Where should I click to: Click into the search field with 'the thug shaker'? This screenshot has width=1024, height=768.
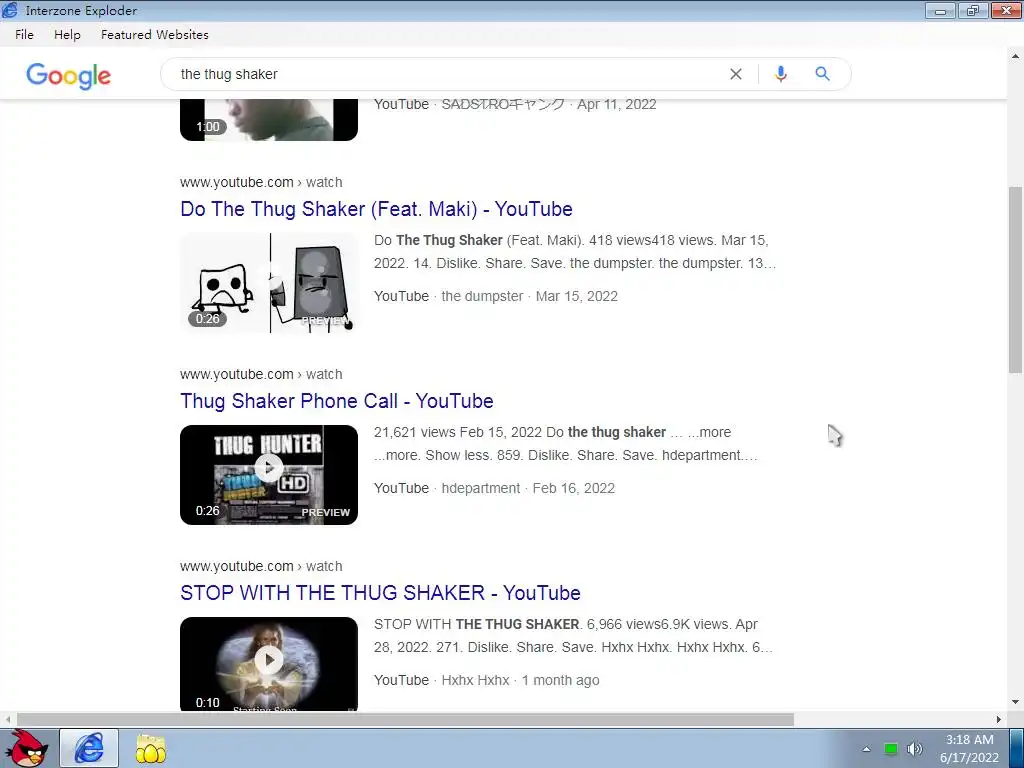point(451,74)
